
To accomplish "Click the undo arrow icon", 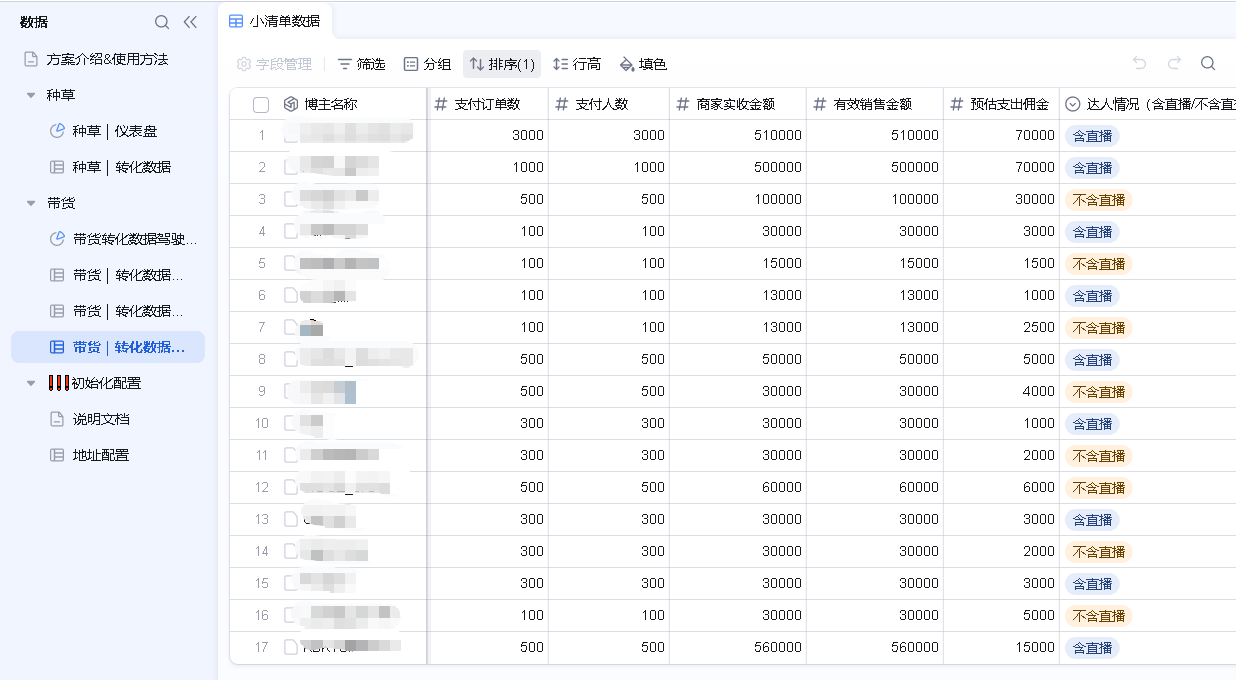I will tap(1139, 64).
